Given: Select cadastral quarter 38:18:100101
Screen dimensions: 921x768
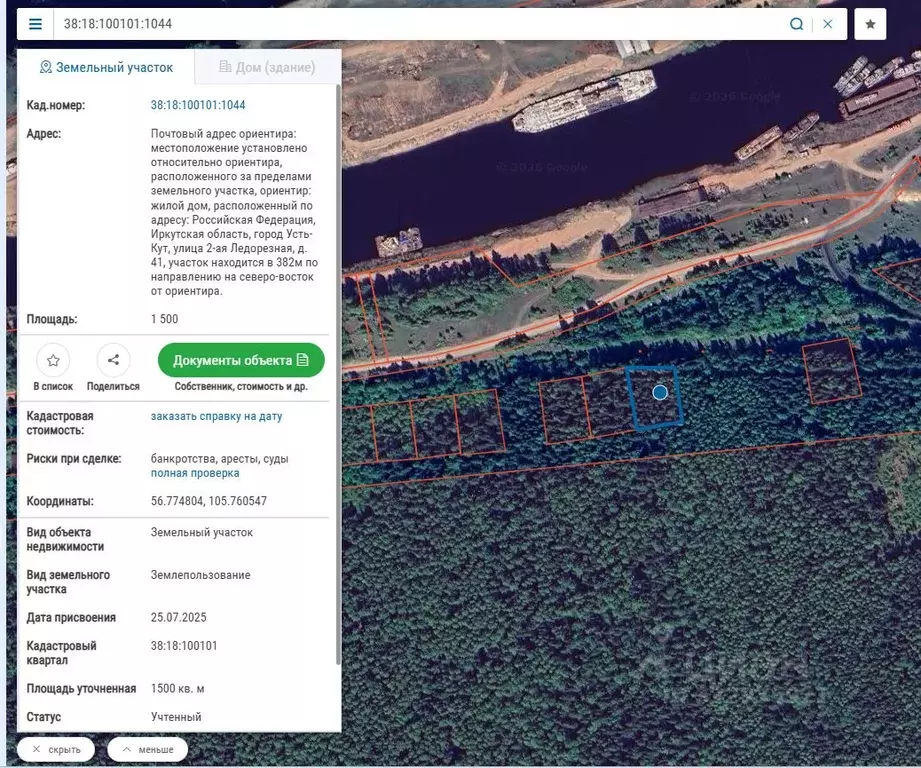Looking at the screenshot, I should (x=184, y=646).
